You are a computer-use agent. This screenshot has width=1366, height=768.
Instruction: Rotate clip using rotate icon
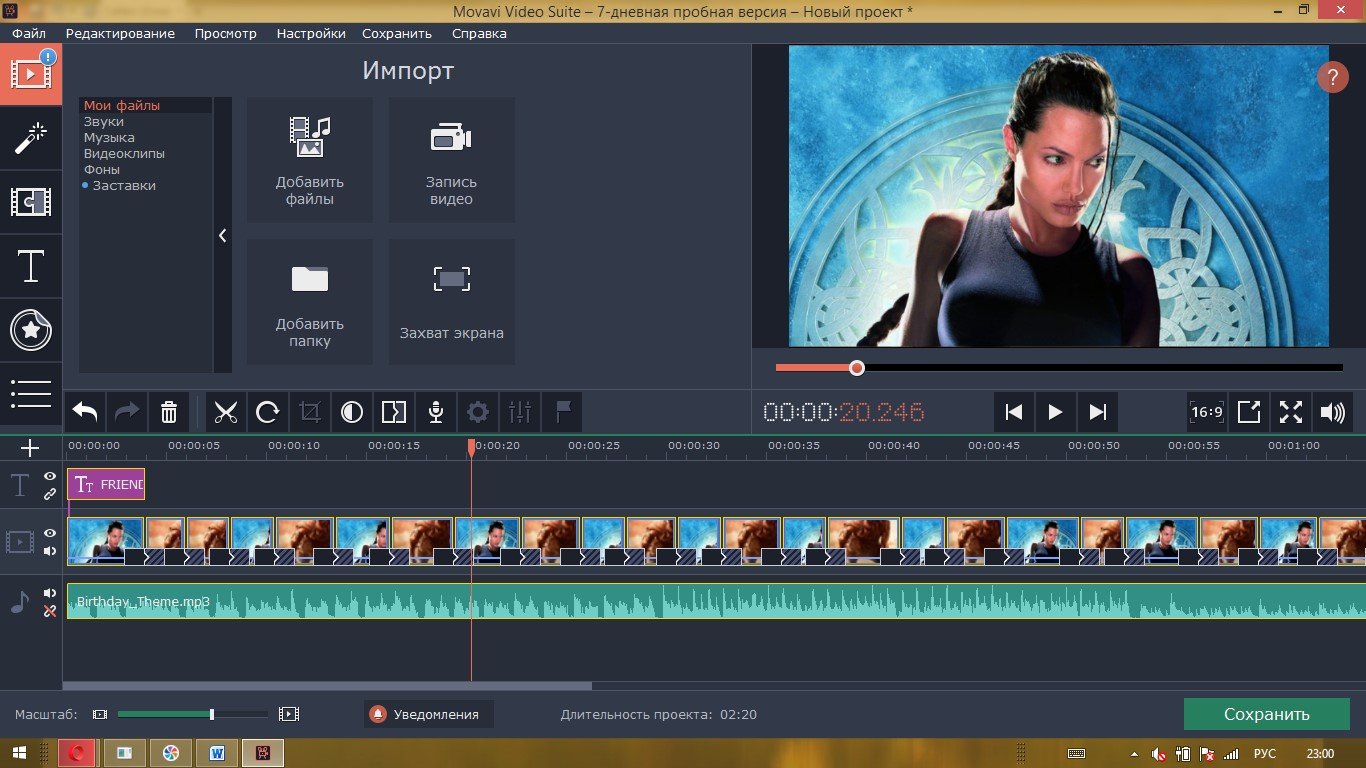click(x=268, y=412)
